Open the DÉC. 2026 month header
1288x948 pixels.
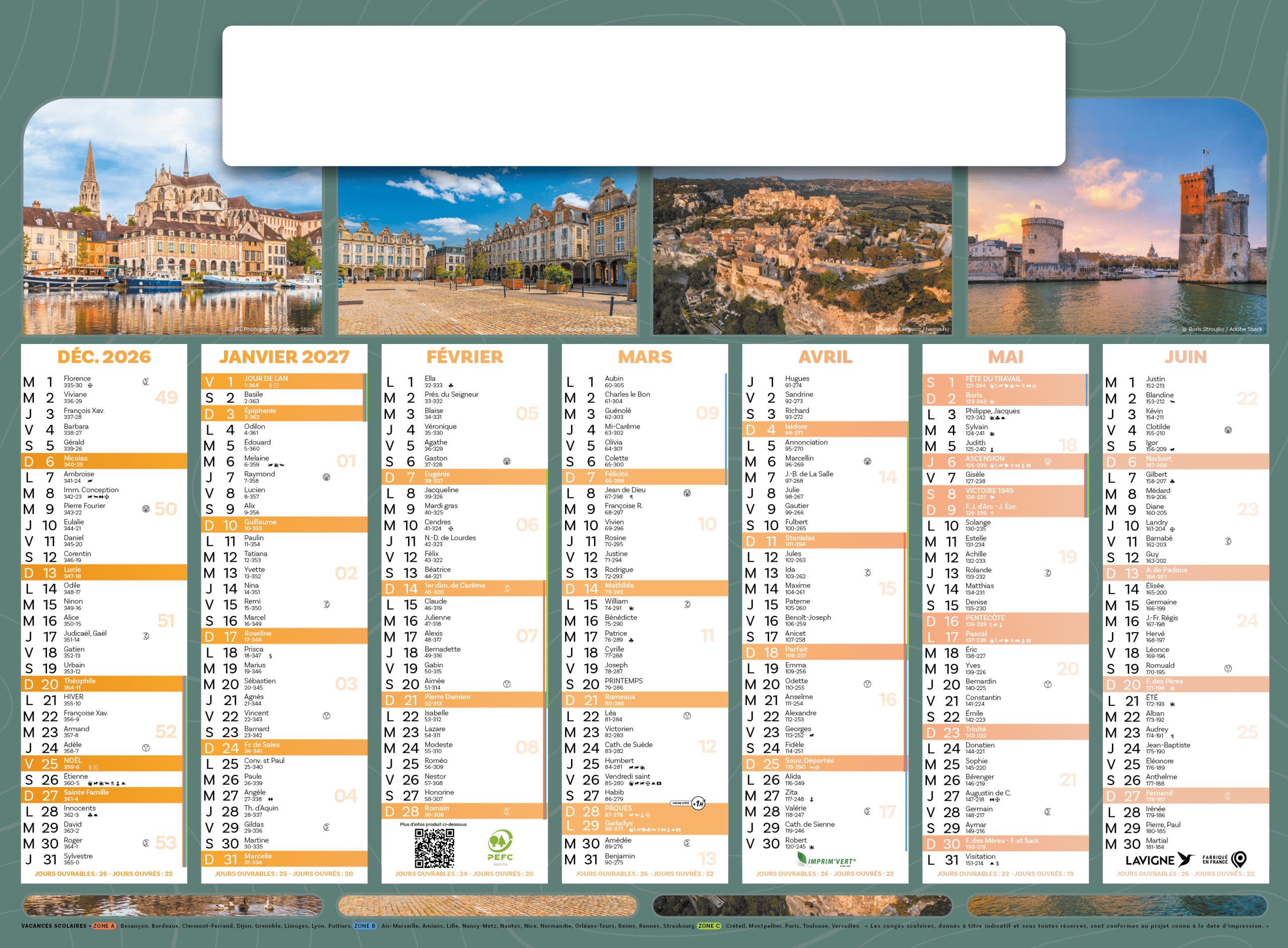[x=104, y=357]
